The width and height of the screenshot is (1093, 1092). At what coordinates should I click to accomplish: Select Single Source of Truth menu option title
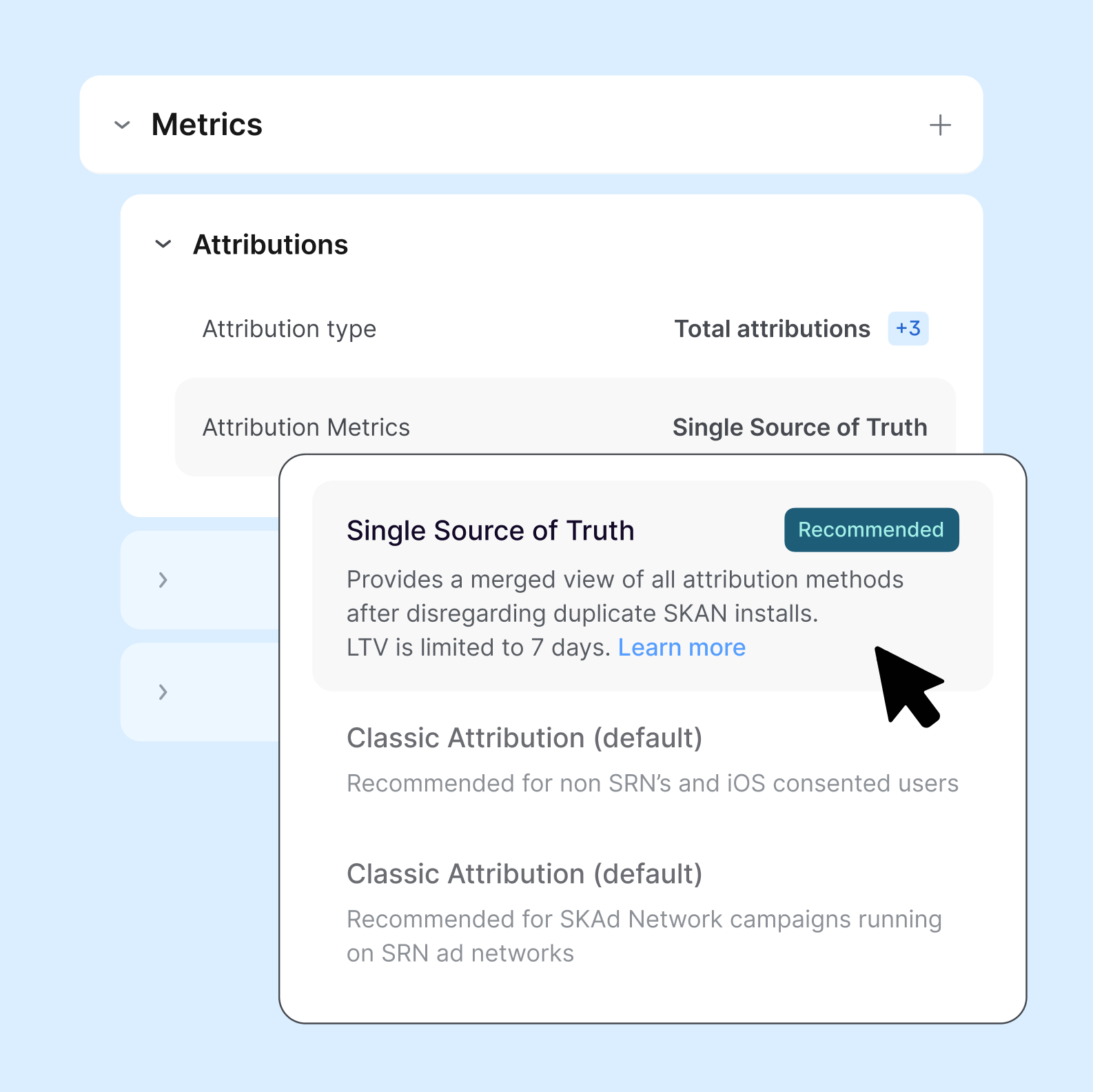[490, 531]
